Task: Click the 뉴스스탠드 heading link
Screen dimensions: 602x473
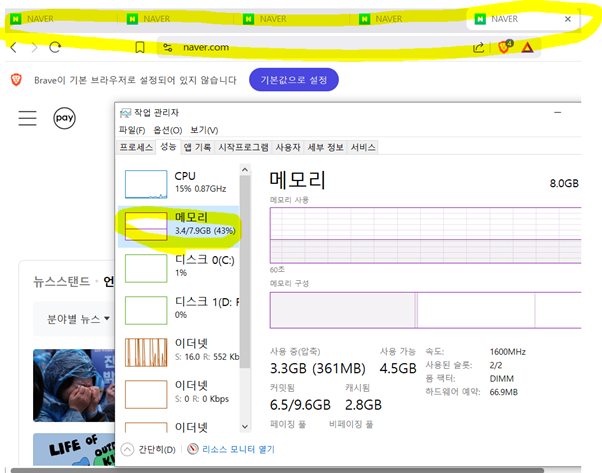Action: pyautogui.click(x=61, y=281)
